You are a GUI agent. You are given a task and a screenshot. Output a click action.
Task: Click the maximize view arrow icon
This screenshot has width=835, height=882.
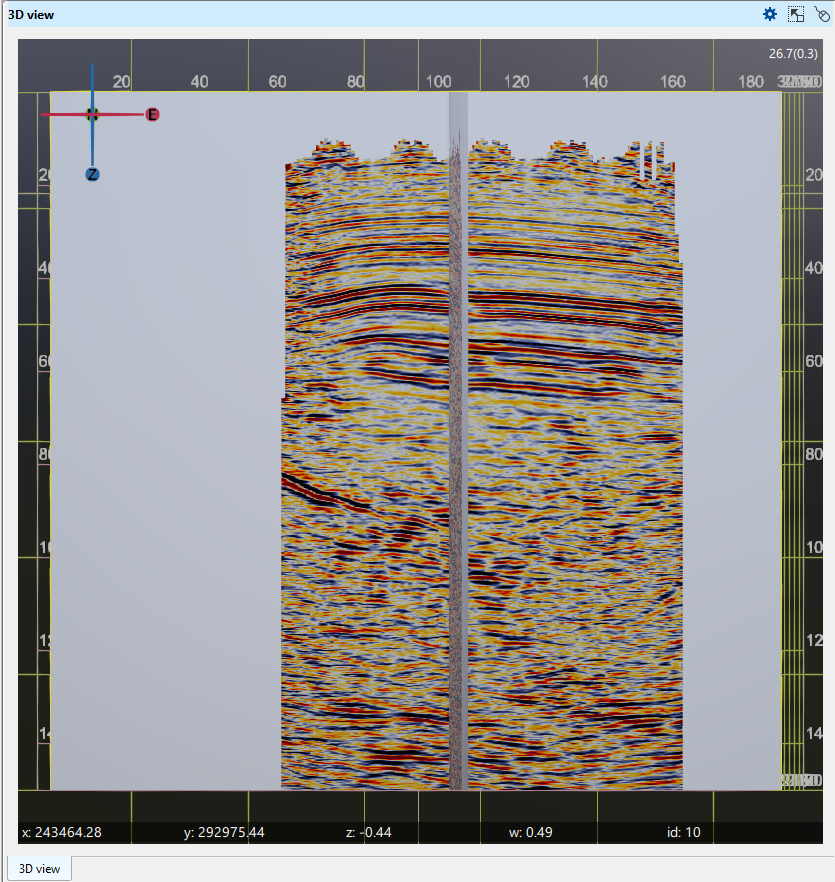796,14
